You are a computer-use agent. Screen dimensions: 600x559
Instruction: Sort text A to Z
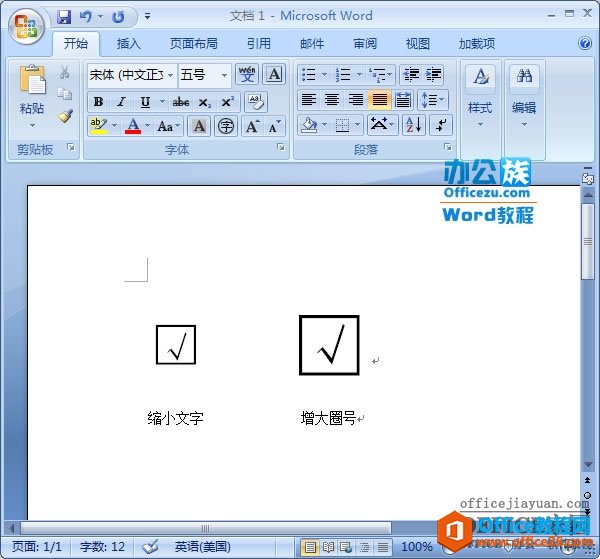414,125
